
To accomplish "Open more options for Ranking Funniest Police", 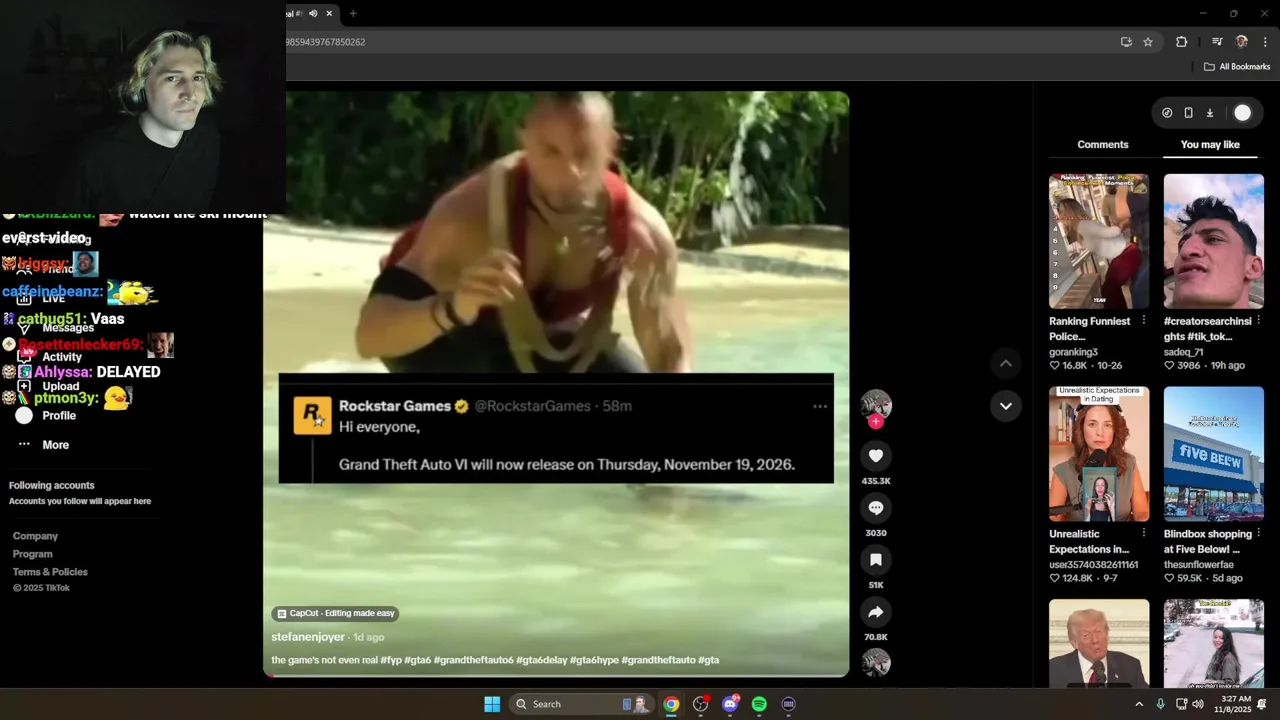I will coord(1143,321).
